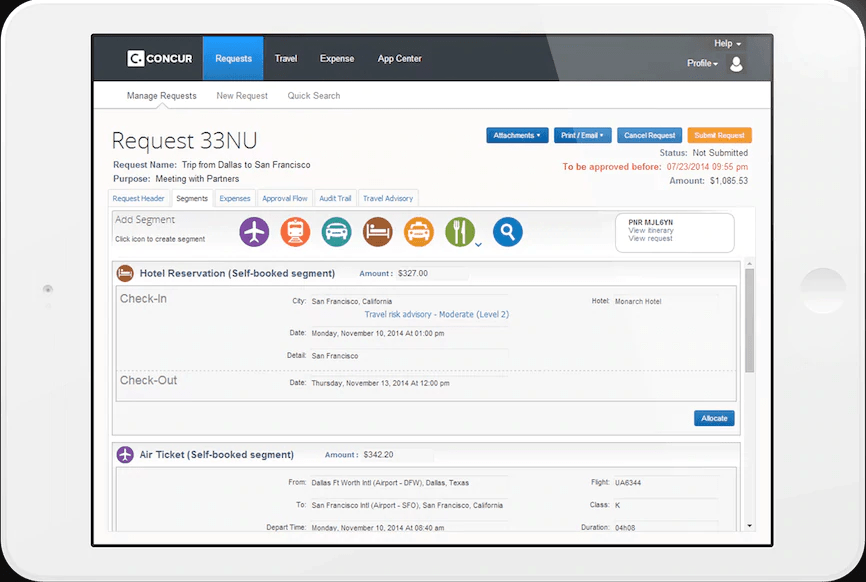
Task: Switch to the Request Header tab
Action: [x=139, y=198]
